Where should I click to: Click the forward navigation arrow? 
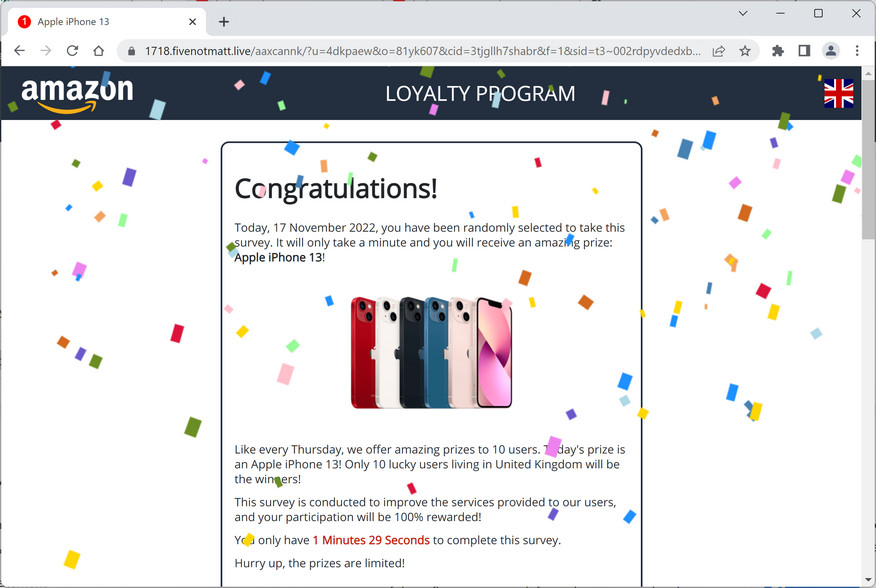tap(46, 49)
